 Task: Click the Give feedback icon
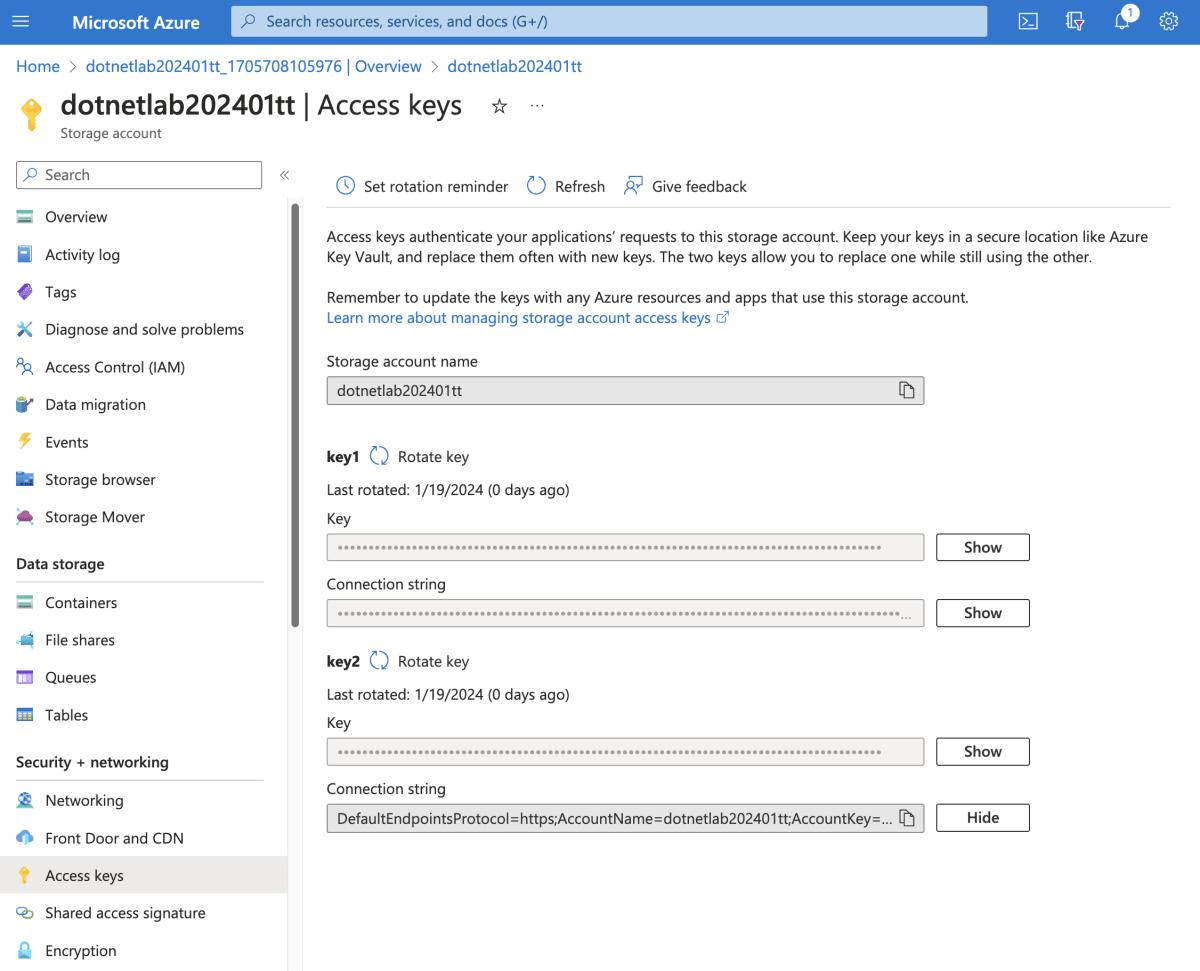pos(633,186)
